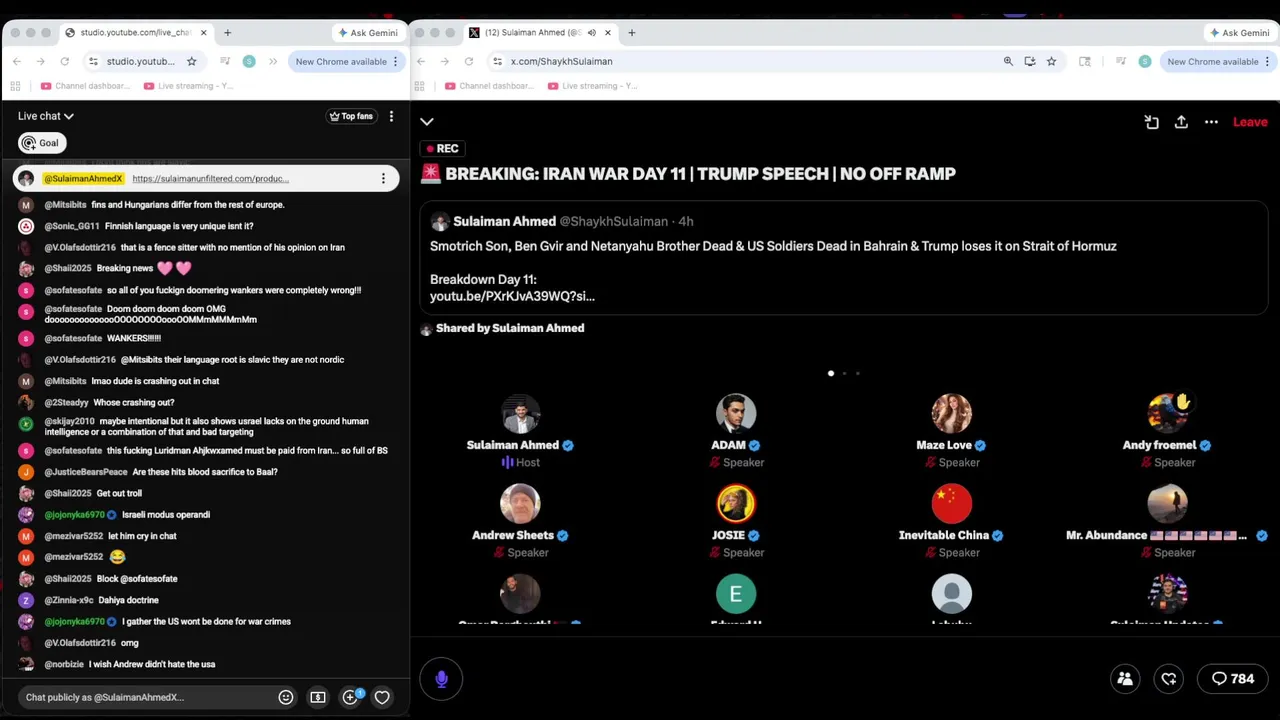Click Sulaiman Ahmed name in shared post
The image size is (1280, 720).
point(504,221)
